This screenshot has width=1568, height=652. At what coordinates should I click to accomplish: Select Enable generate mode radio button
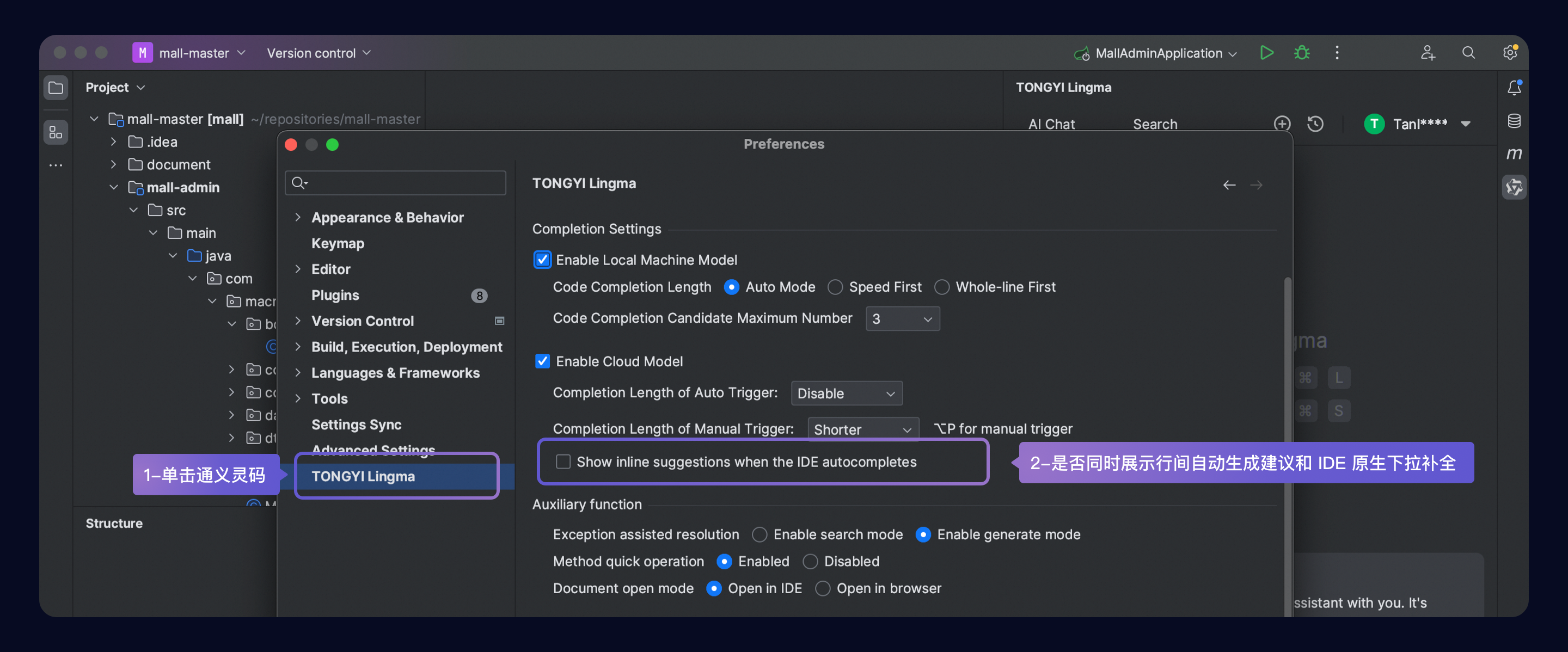click(923, 534)
